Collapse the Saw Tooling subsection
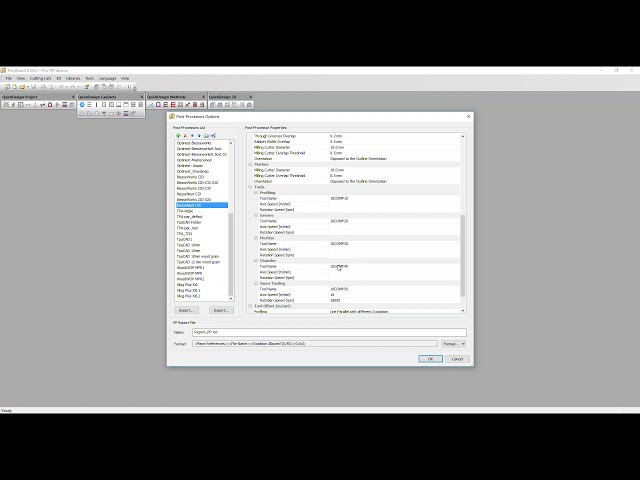The image size is (640, 480). click(x=256, y=283)
